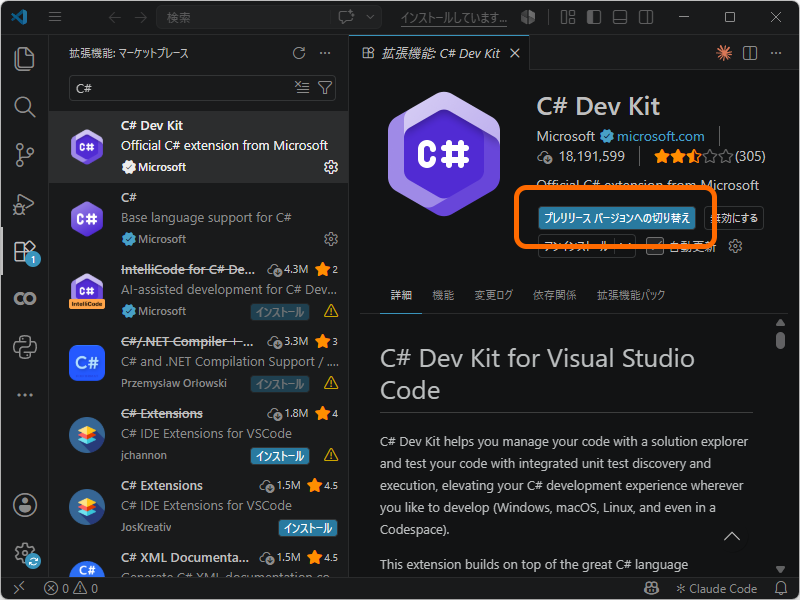Install the C#/.NET Compiler extension
This screenshot has width=800, height=600.
tap(280, 384)
